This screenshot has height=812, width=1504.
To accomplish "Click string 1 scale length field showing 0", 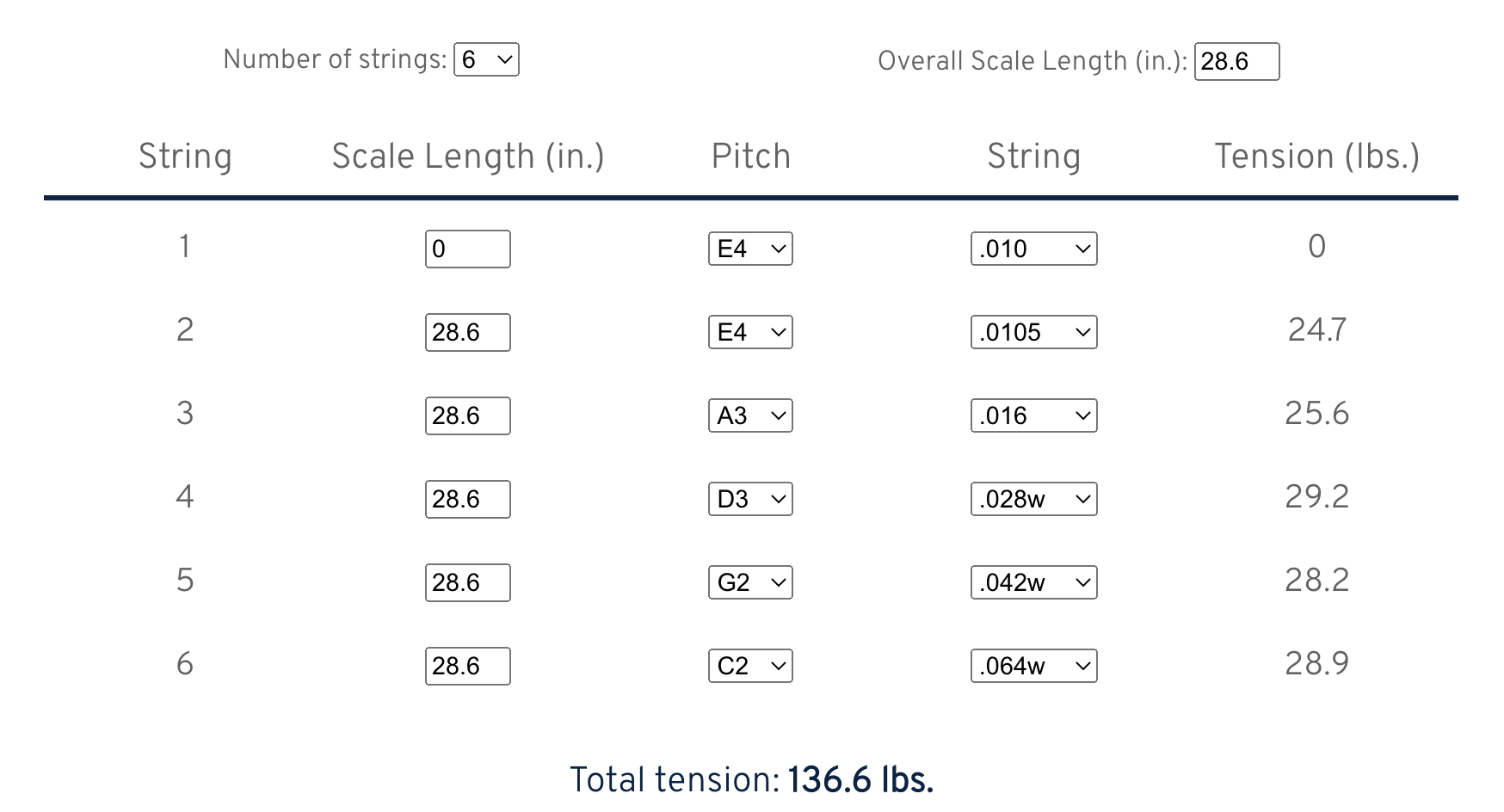I will tap(467, 249).
